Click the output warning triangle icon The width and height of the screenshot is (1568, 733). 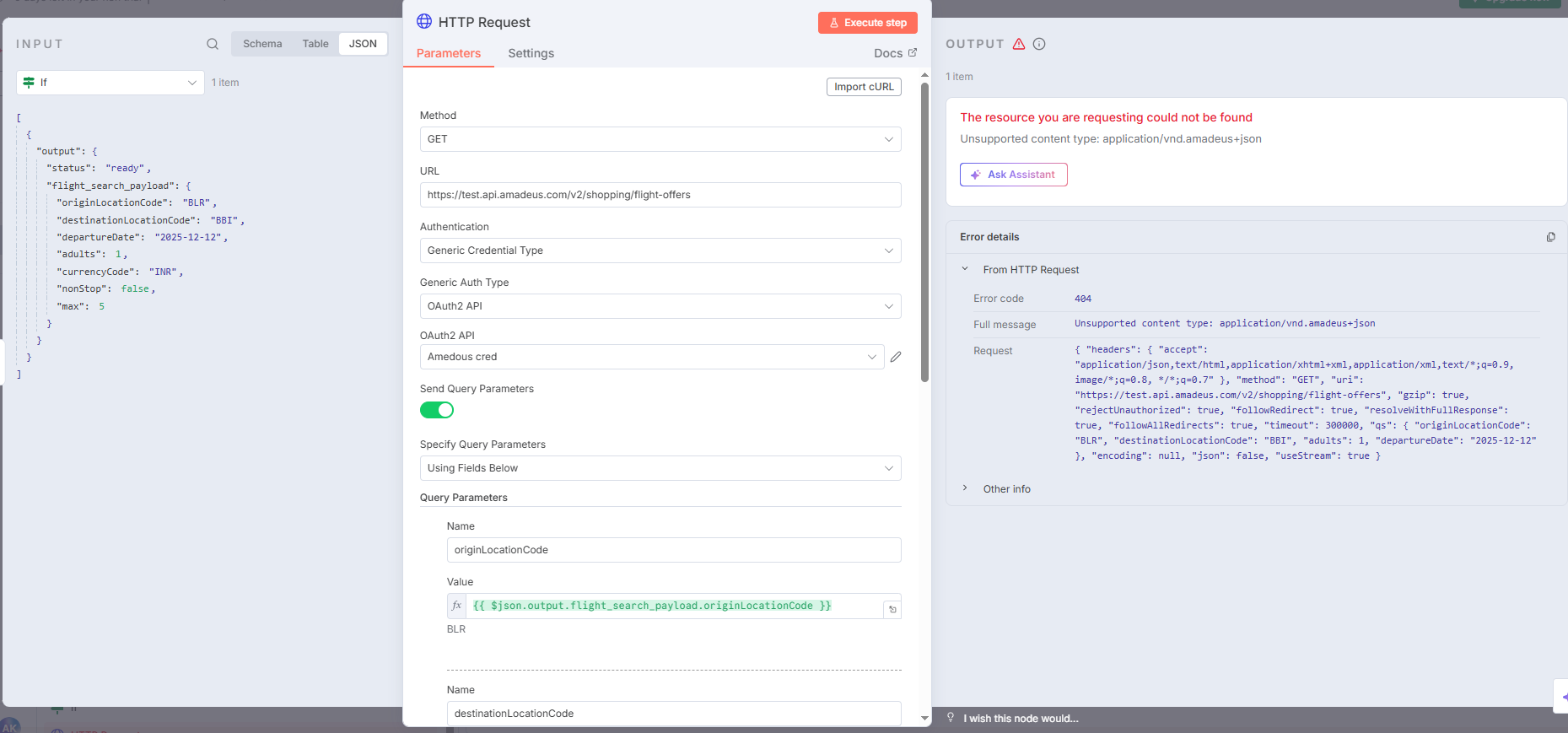click(x=1019, y=44)
